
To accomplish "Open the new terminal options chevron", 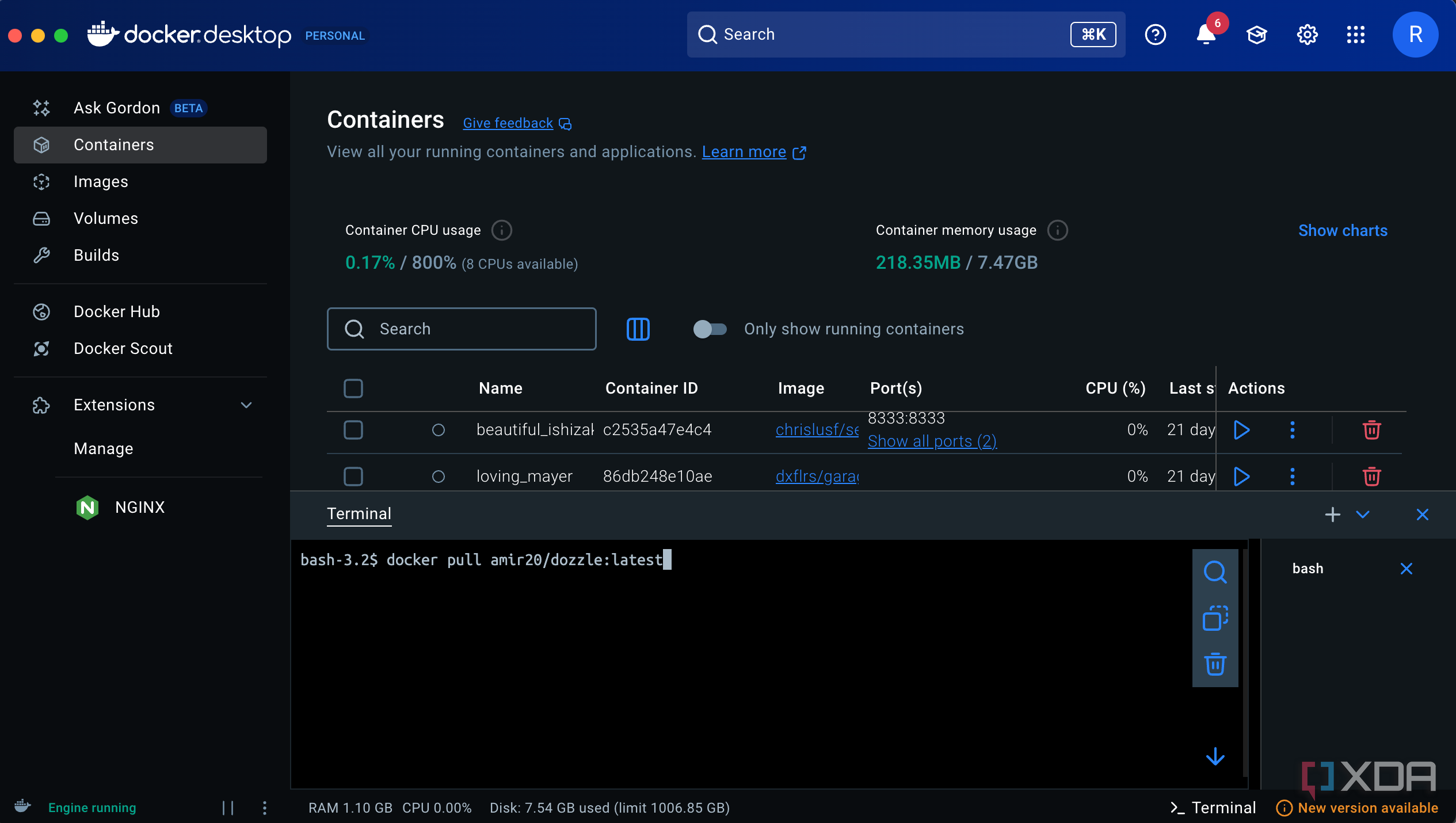I will pos(1362,514).
